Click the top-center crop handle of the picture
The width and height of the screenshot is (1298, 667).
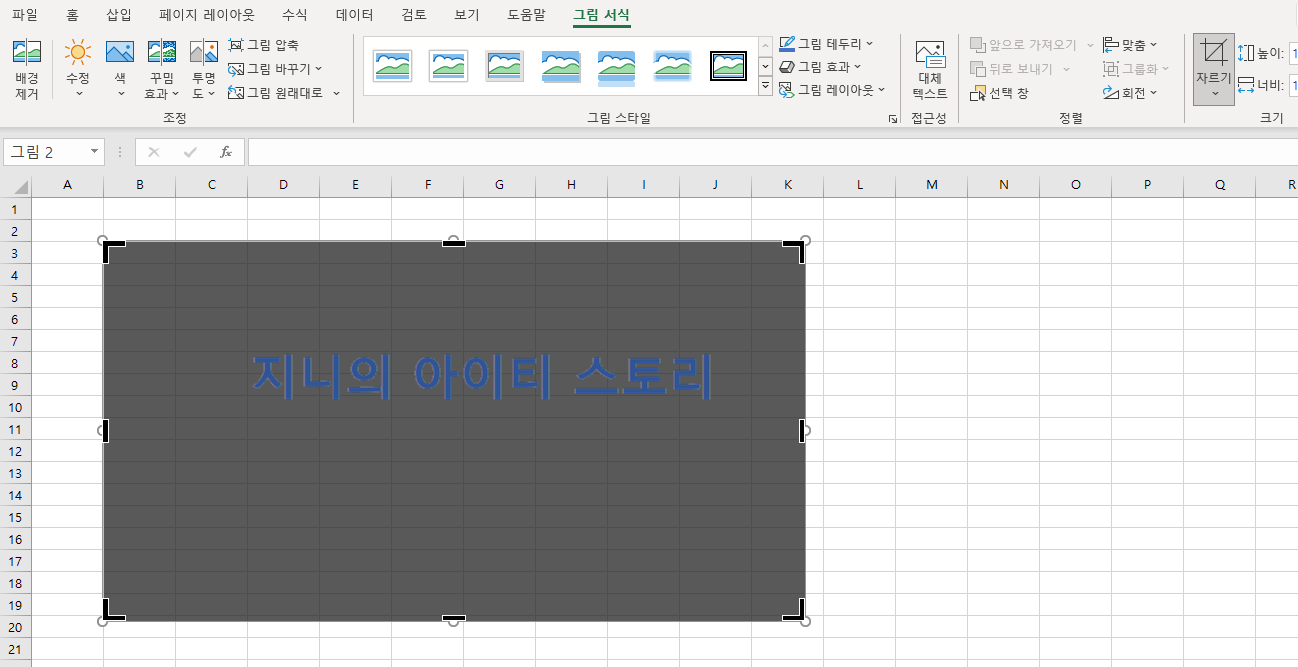[x=454, y=242]
